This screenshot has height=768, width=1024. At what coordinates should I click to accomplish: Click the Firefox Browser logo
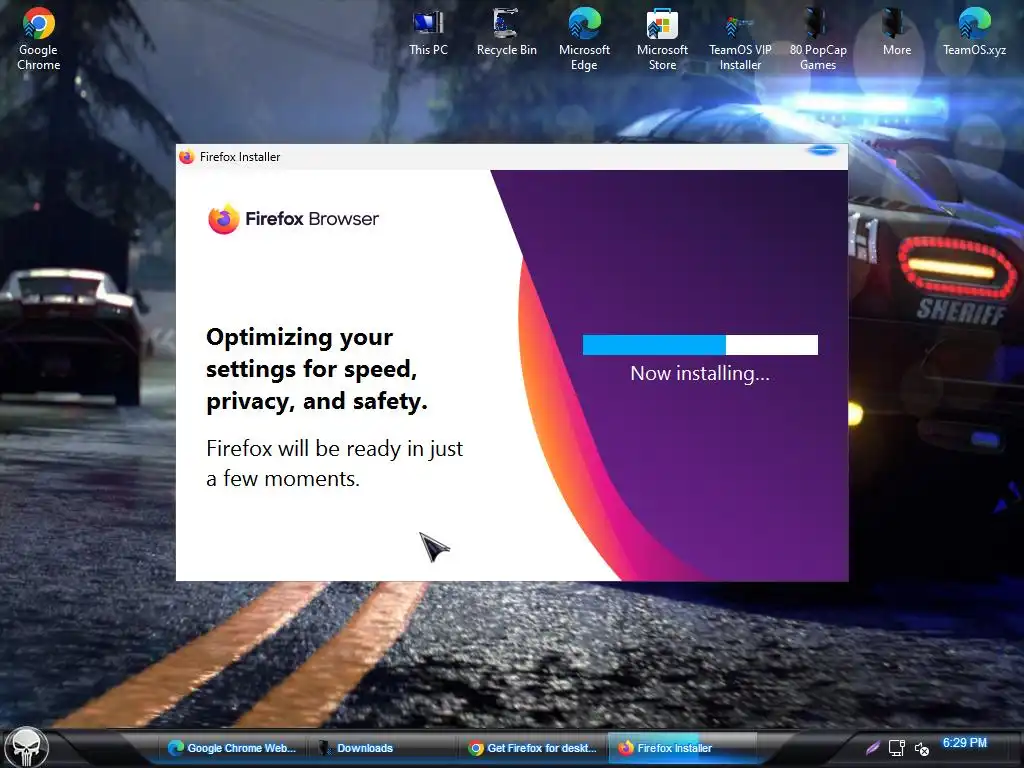pyautogui.click(x=293, y=219)
